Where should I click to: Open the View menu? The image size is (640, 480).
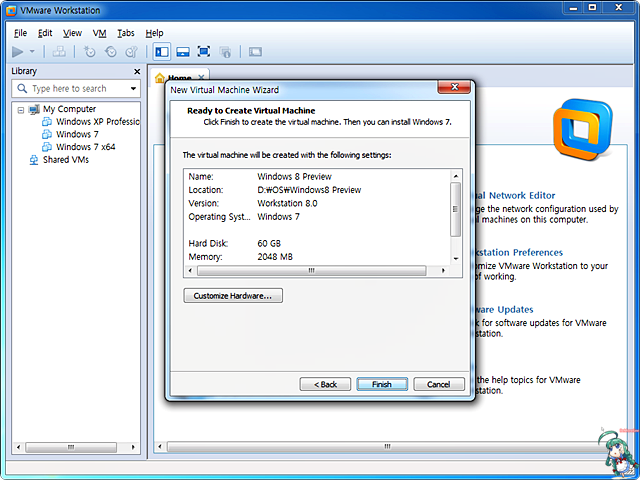(x=72, y=33)
